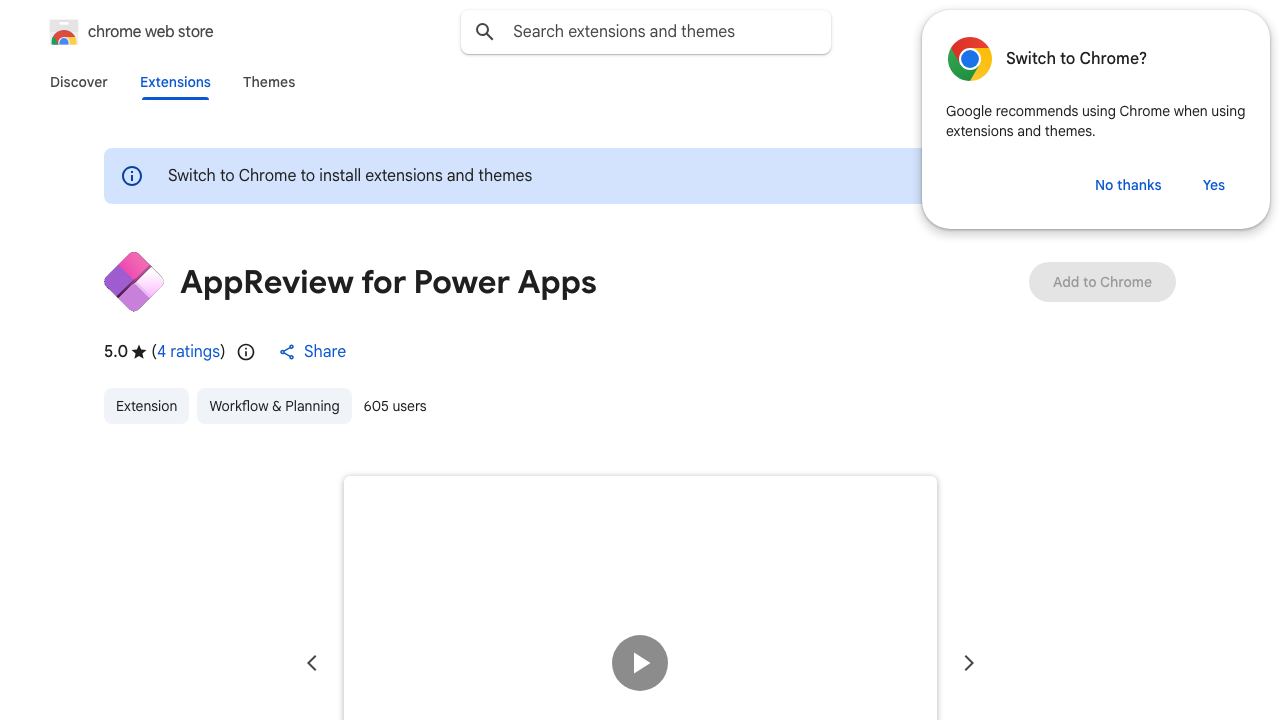Click the Switch to Chrome? popup heading
Screen dimensions: 1280x720
point(1076,59)
